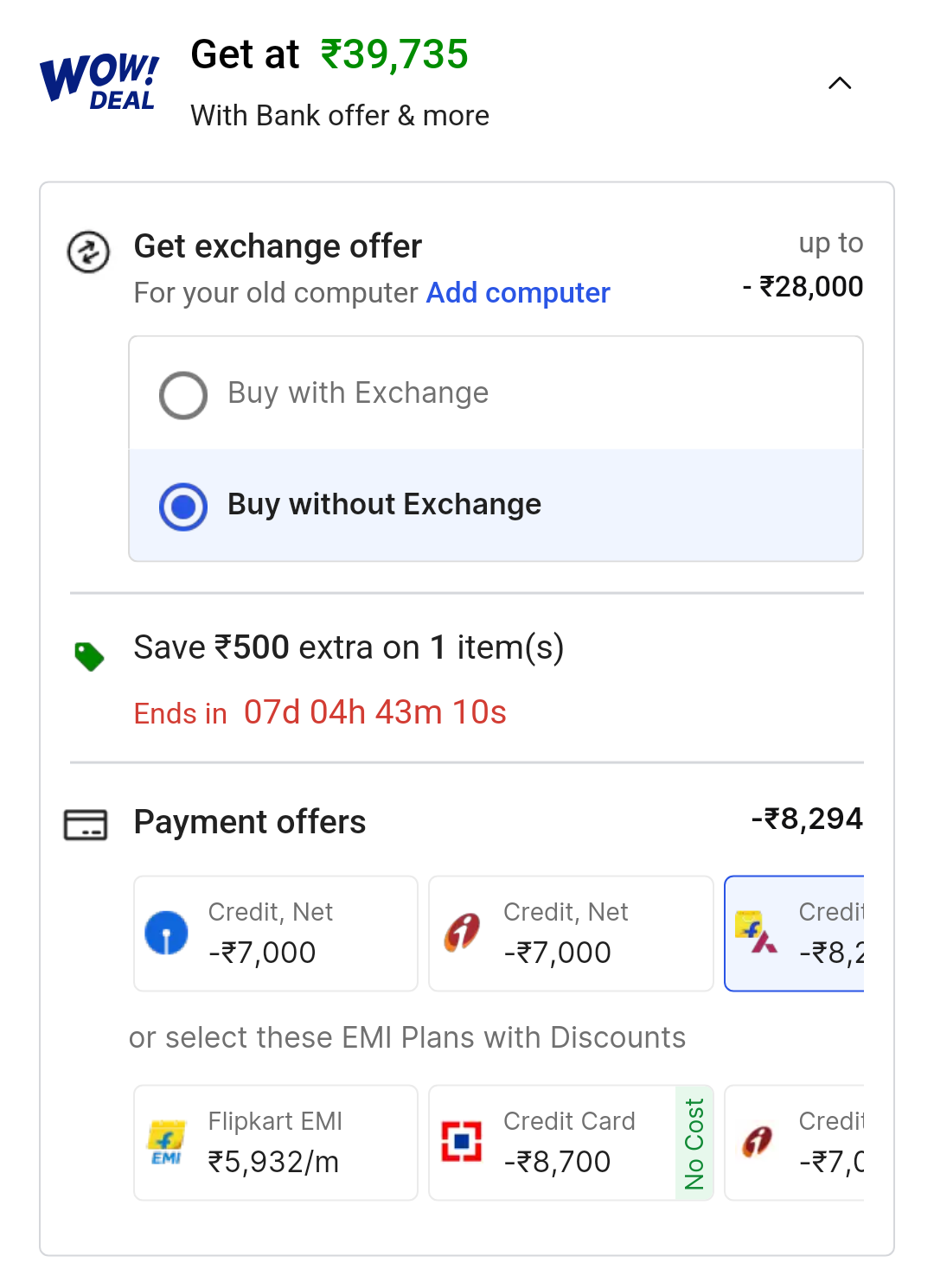
Task: Click the No Cost EMI badge
Action: 694,1143
